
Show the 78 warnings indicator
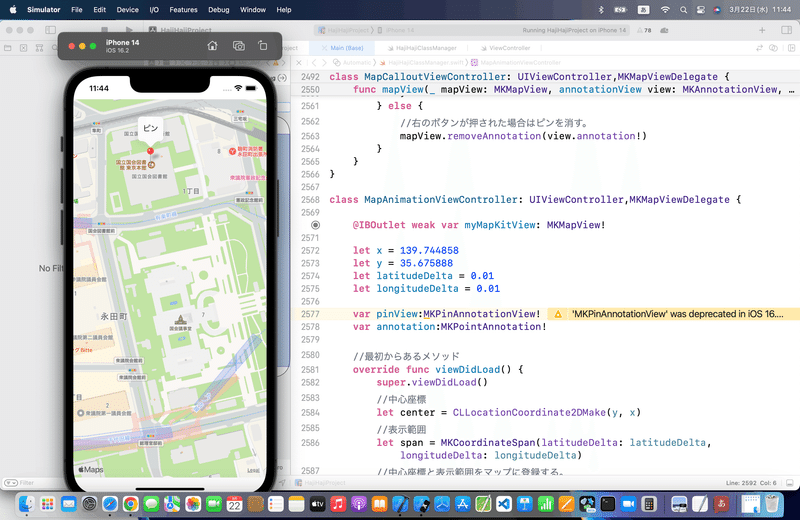point(644,30)
